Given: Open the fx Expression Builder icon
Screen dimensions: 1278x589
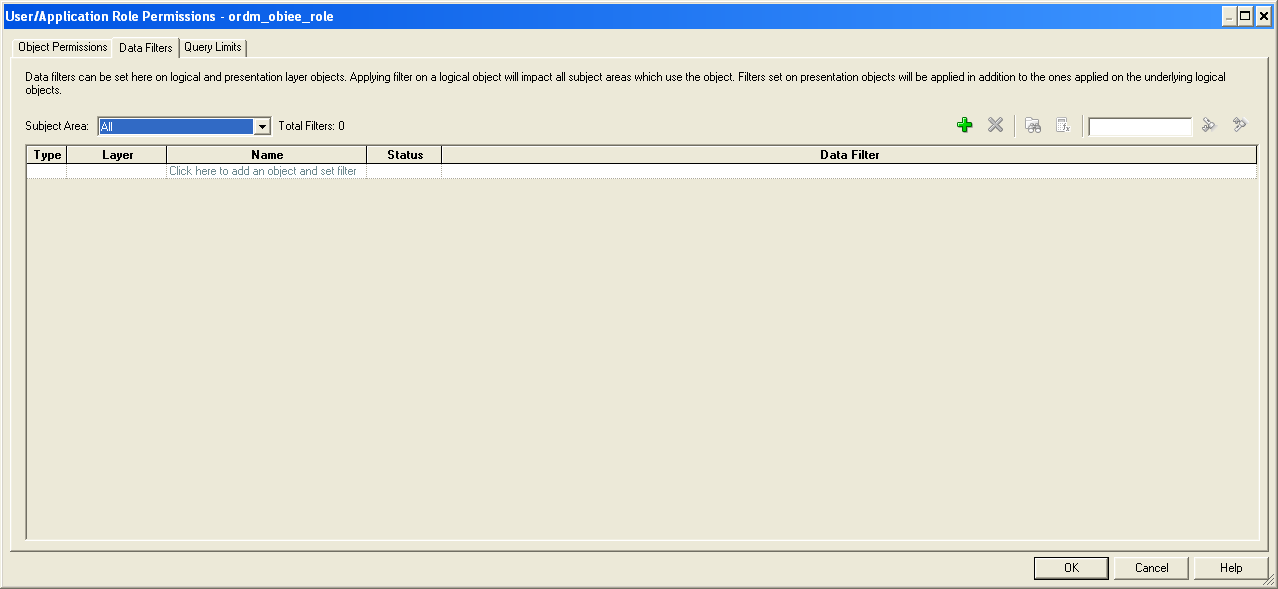Looking at the screenshot, I should click(1063, 125).
